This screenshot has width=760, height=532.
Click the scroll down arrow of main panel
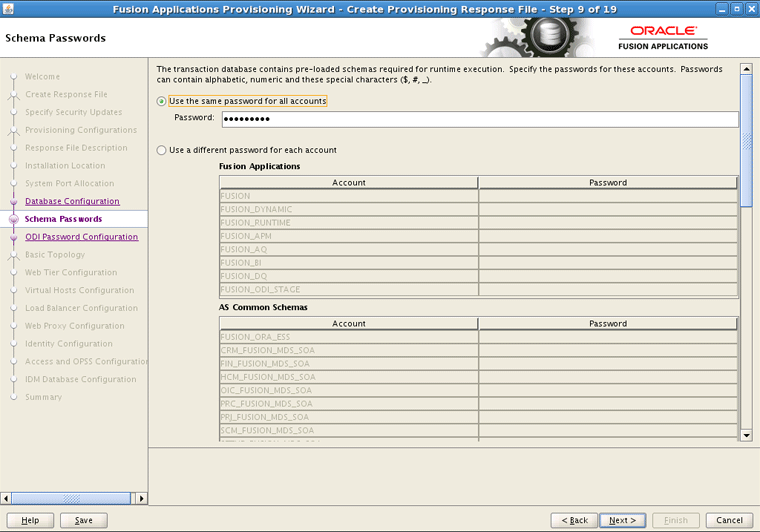[746, 436]
